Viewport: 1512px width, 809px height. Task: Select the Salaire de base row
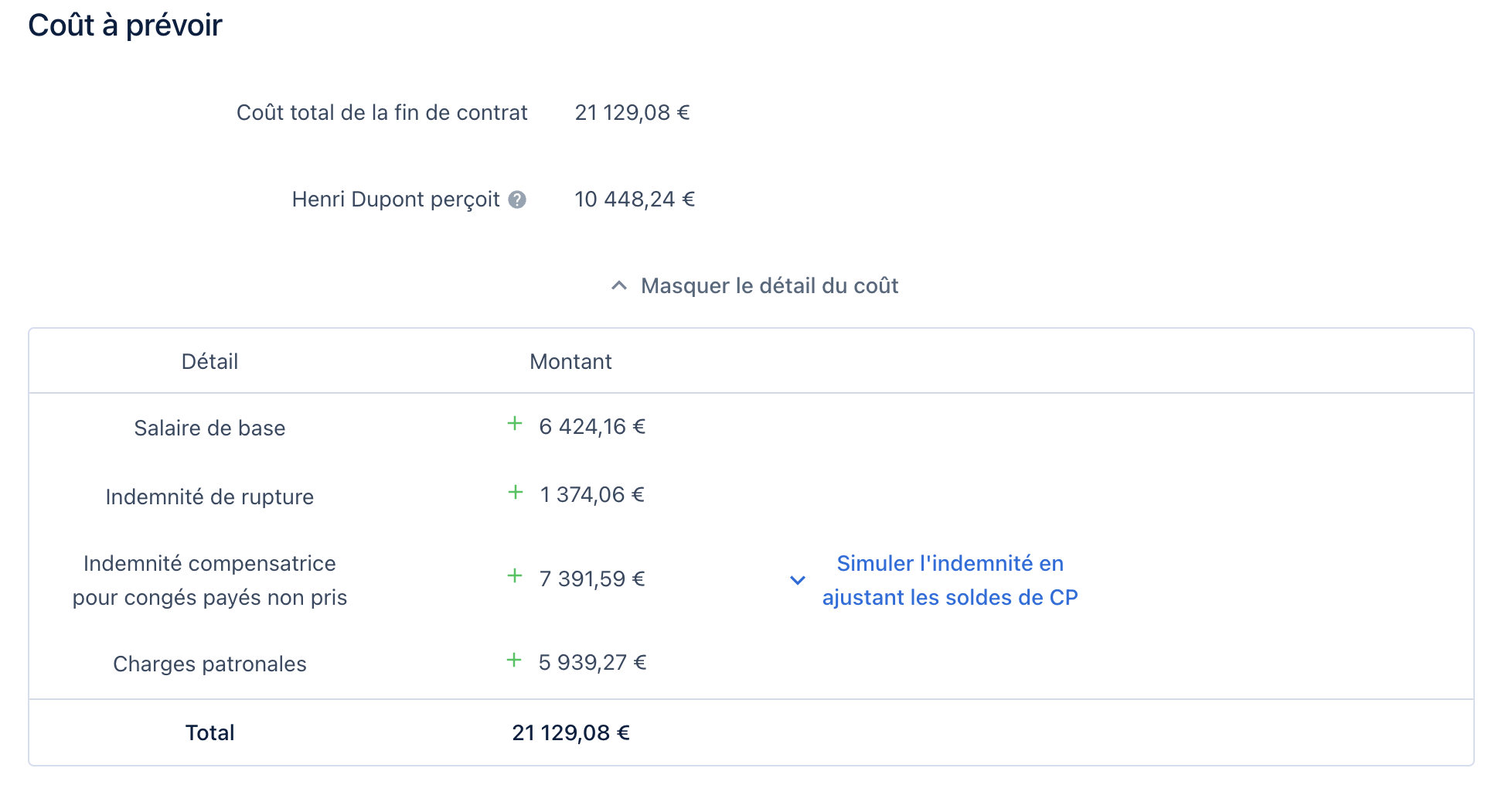(209, 427)
